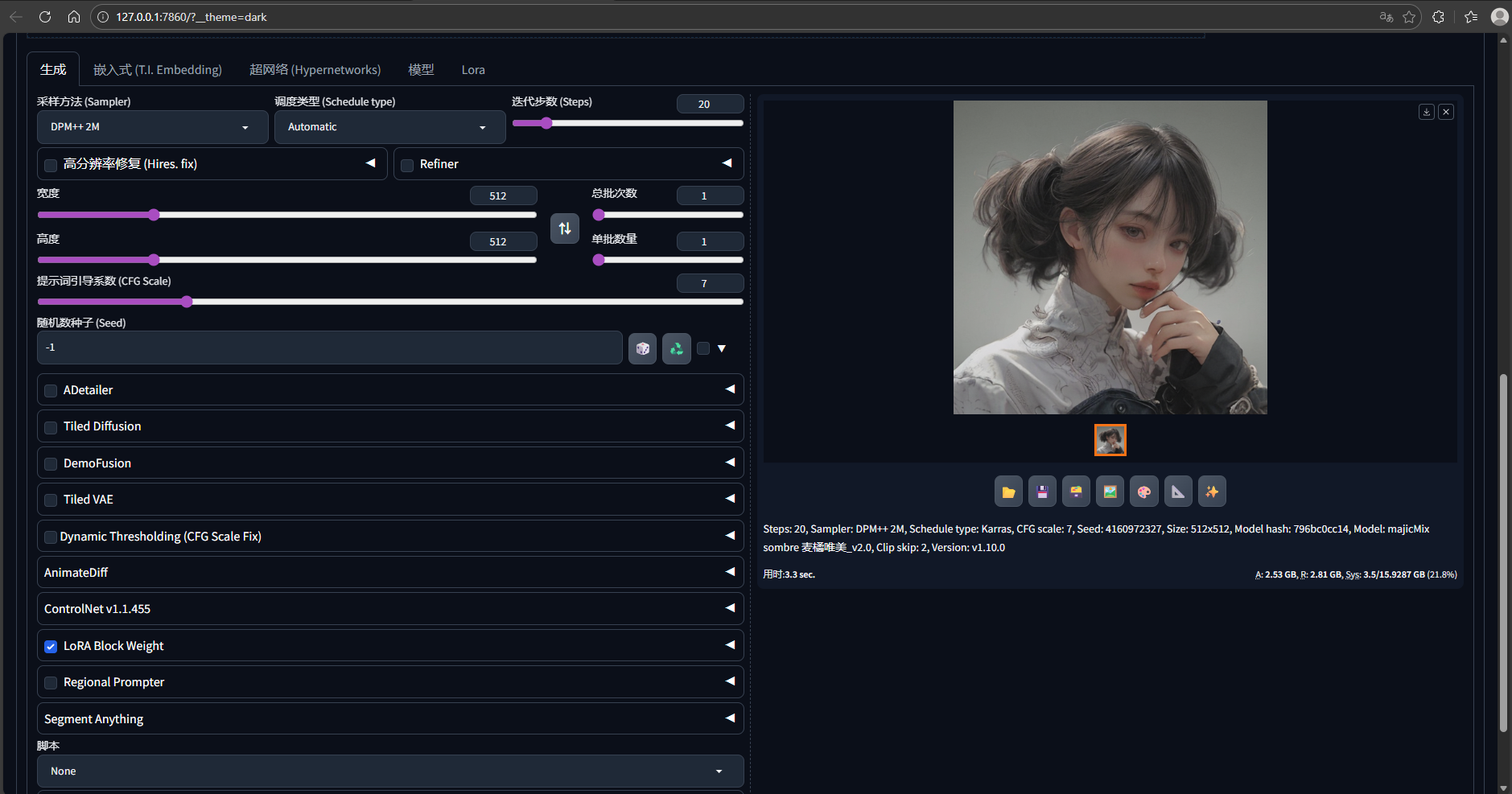Open output folder with yellow folder icon
1512x794 pixels.
(1008, 492)
